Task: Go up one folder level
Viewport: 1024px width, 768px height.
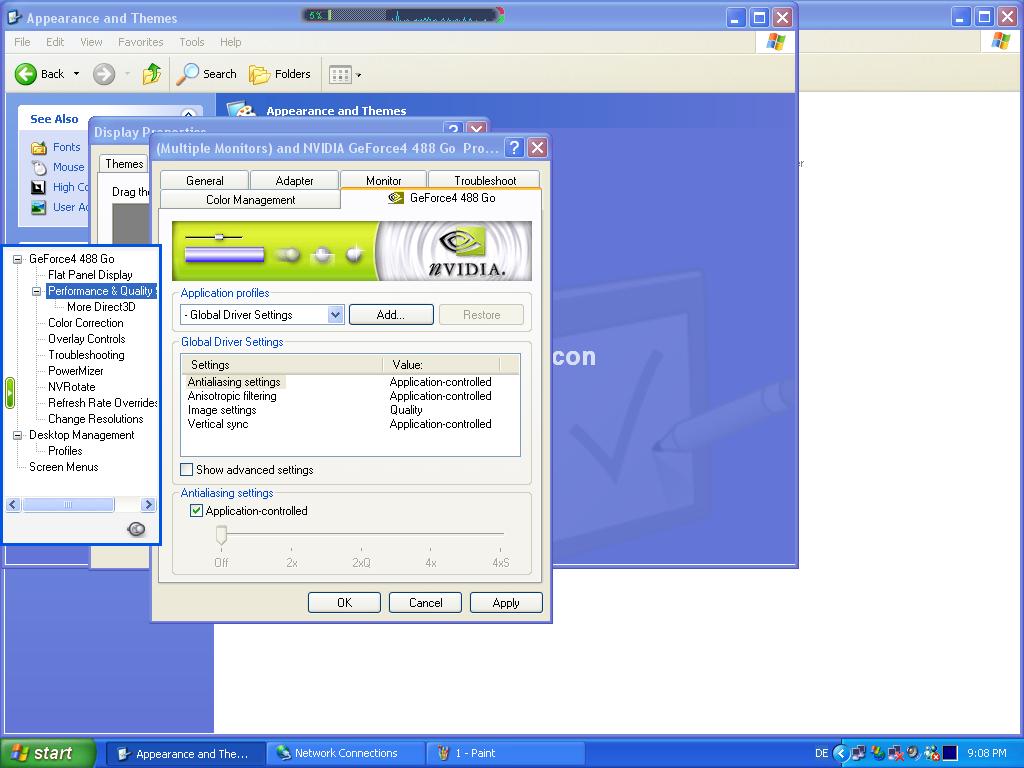Action: pyautogui.click(x=152, y=74)
